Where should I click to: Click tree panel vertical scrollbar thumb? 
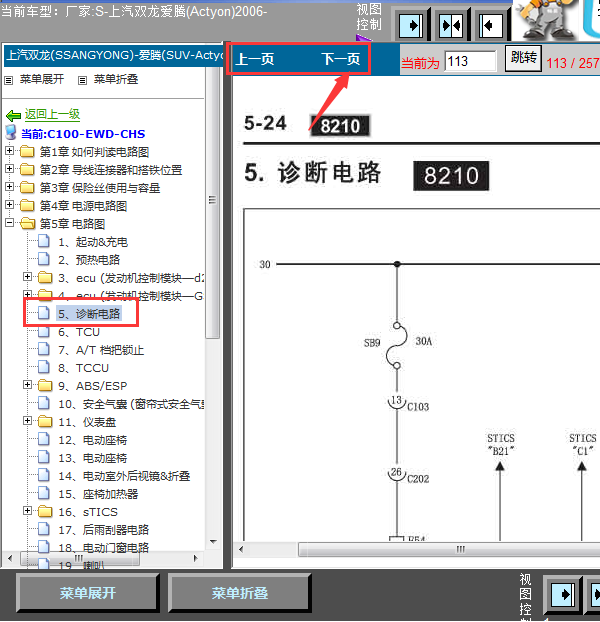point(213,202)
